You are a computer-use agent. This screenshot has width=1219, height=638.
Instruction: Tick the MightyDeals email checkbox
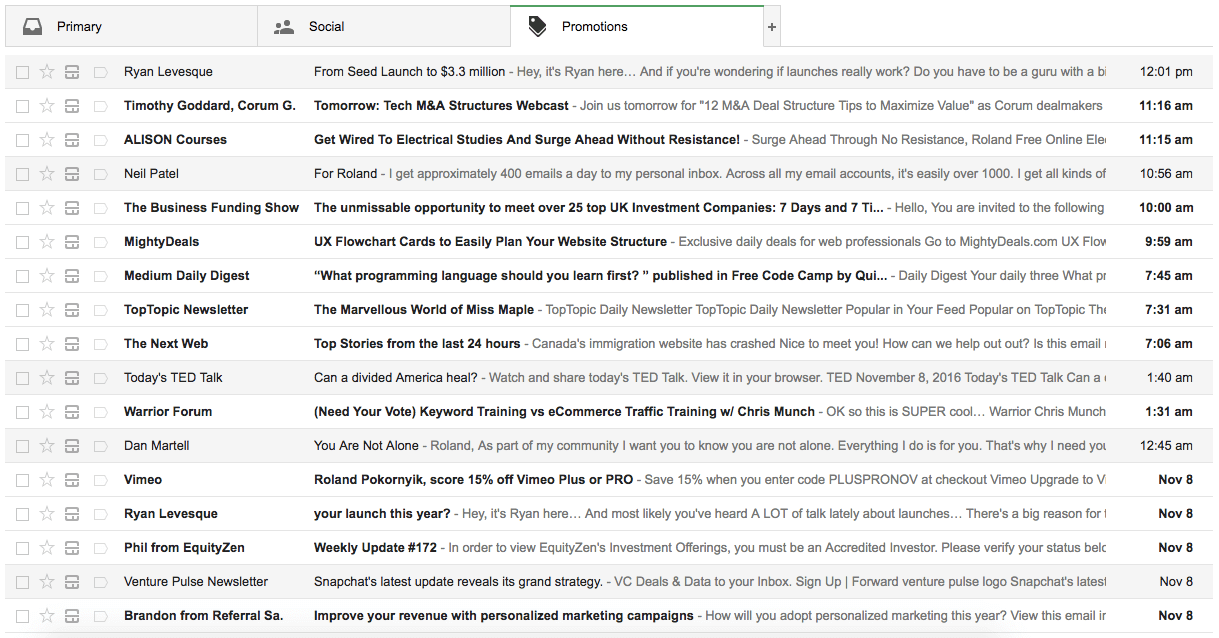(x=22, y=242)
